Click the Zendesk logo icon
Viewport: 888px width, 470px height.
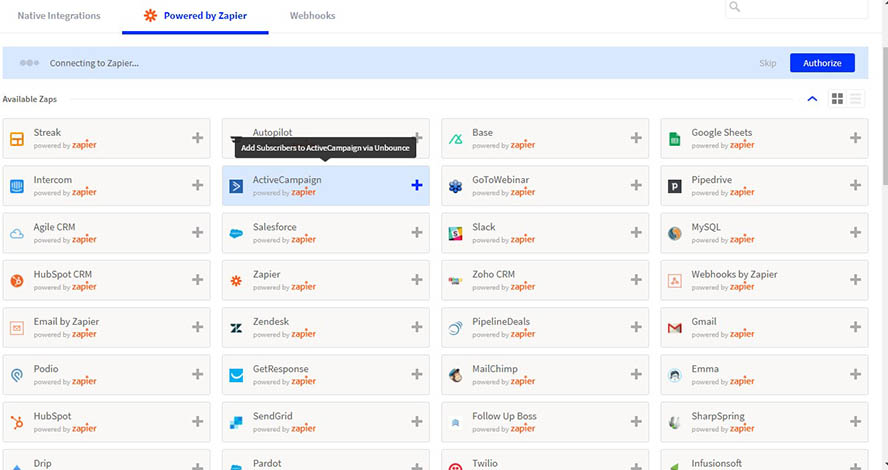pos(236,328)
